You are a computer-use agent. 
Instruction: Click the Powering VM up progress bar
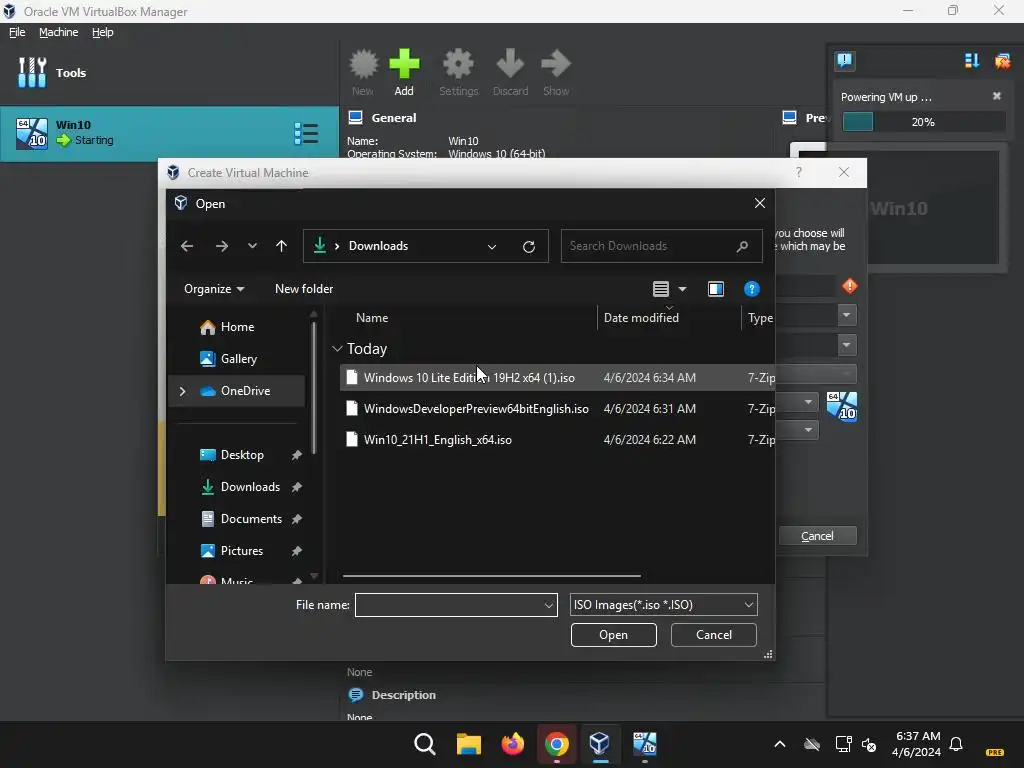pyautogui.click(x=923, y=122)
